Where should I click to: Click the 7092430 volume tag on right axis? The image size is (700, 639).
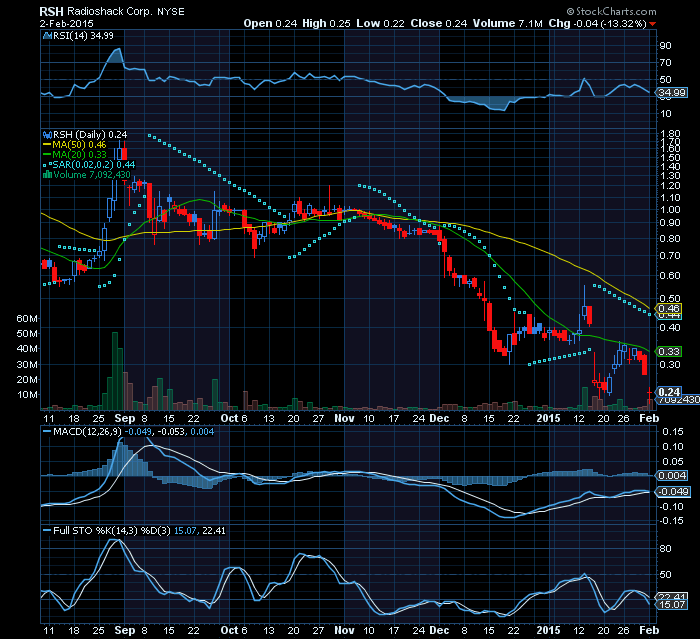point(679,399)
